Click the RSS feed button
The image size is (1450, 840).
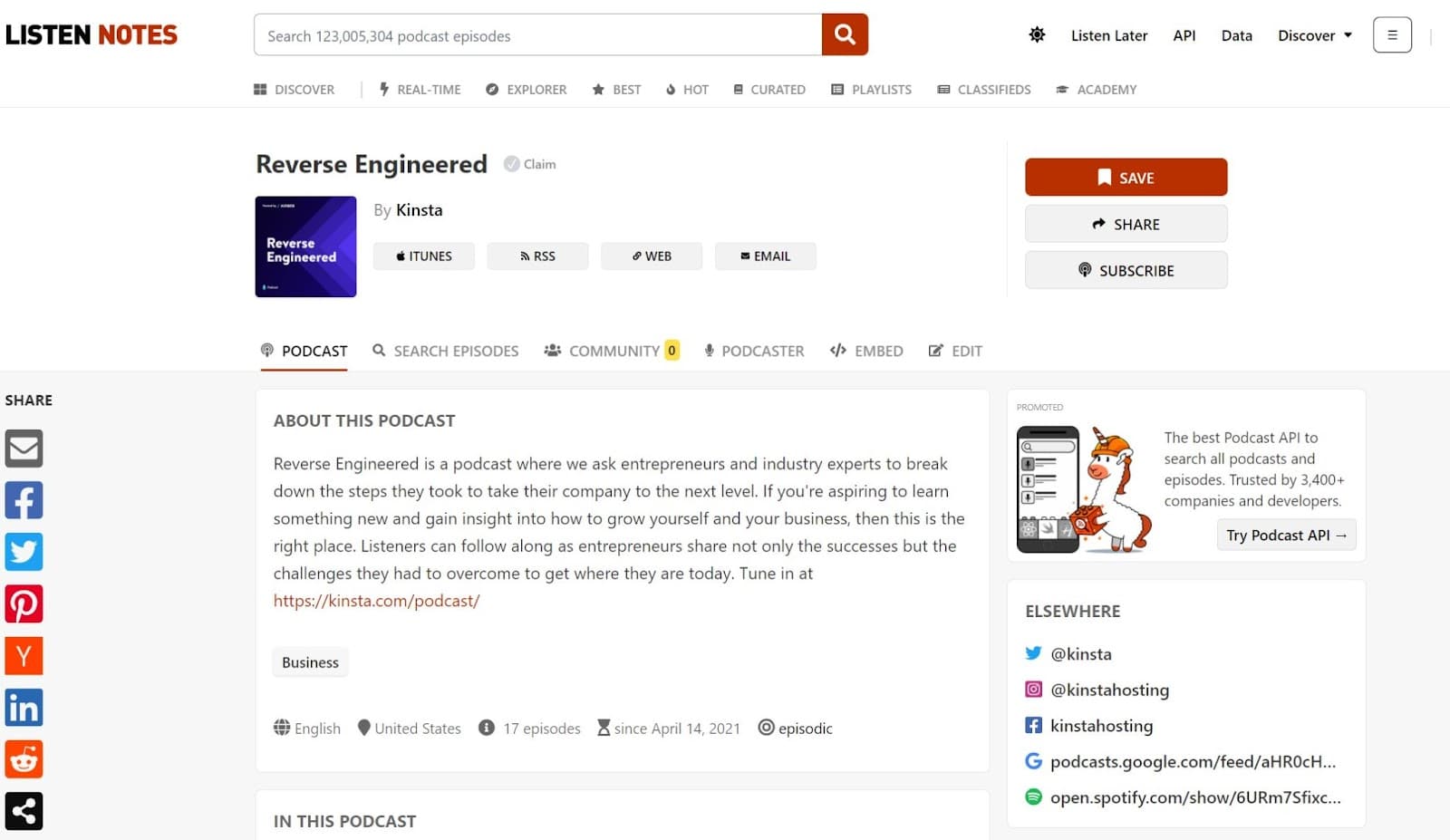coord(537,256)
